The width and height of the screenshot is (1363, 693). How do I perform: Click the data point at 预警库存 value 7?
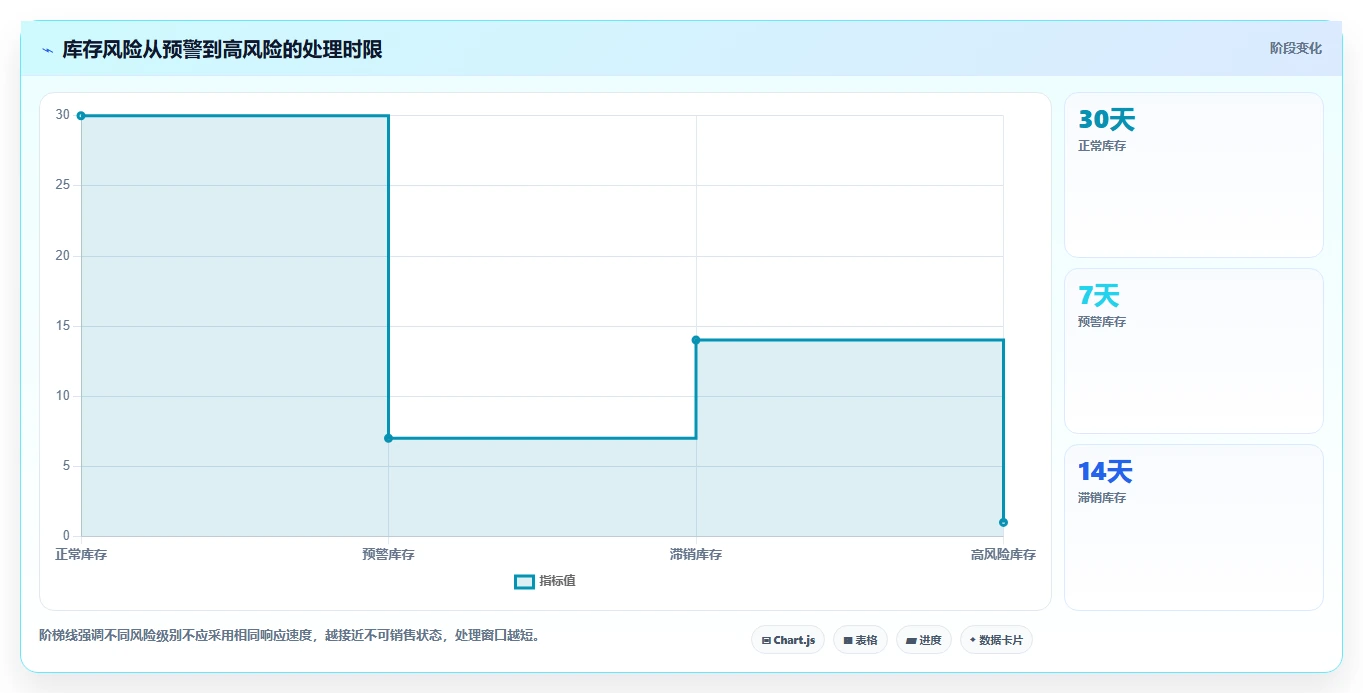tap(388, 438)
